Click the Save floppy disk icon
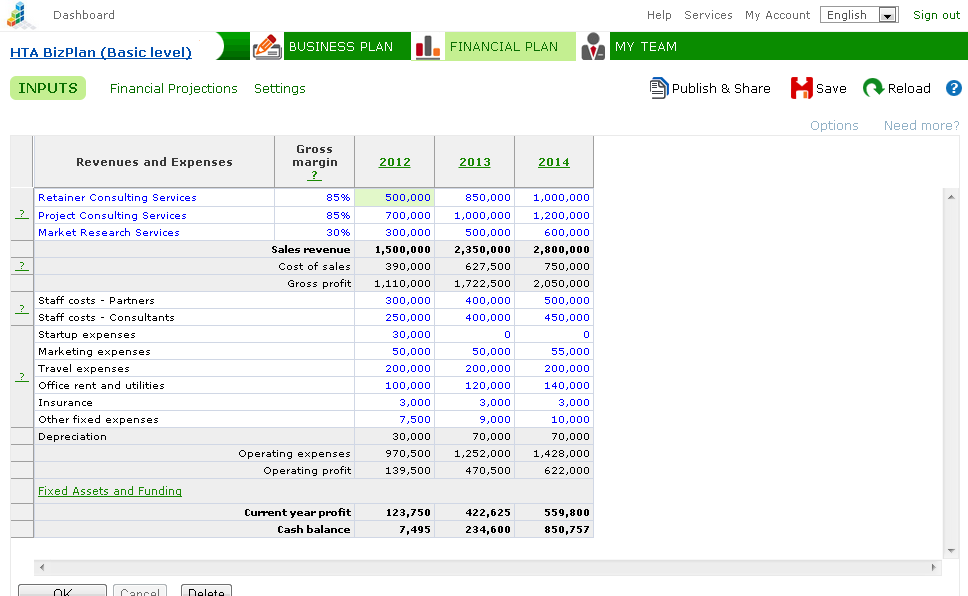The image size is (968, 596). click(801, 88)
